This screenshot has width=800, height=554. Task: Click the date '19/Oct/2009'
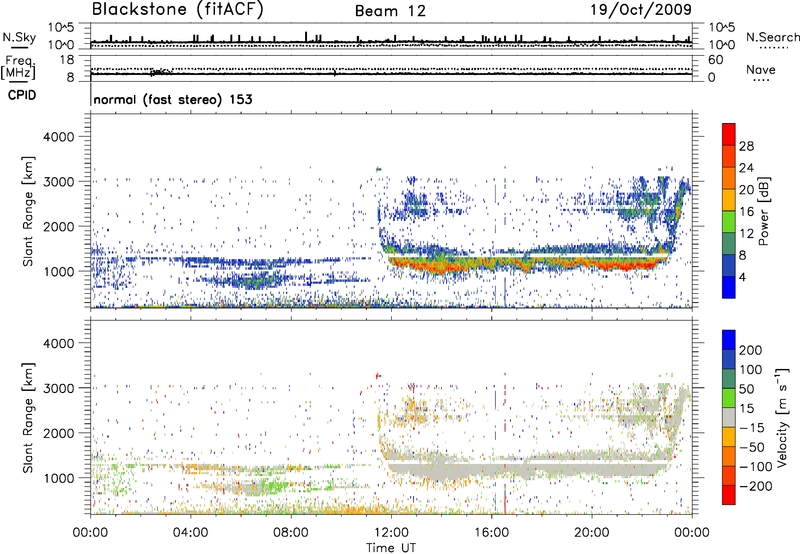[x=641, y=10]
